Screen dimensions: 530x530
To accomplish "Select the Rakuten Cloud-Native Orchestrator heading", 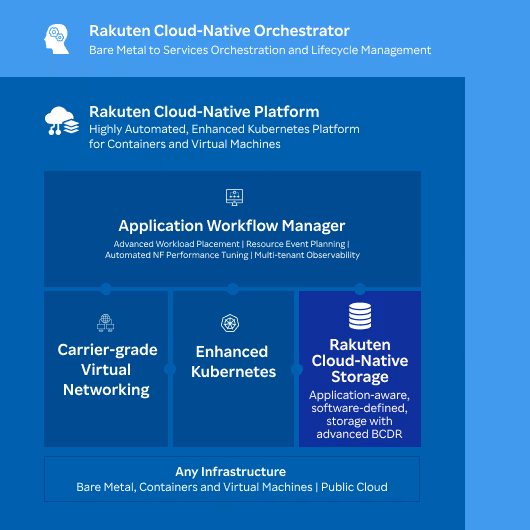I will click(219, 31).
